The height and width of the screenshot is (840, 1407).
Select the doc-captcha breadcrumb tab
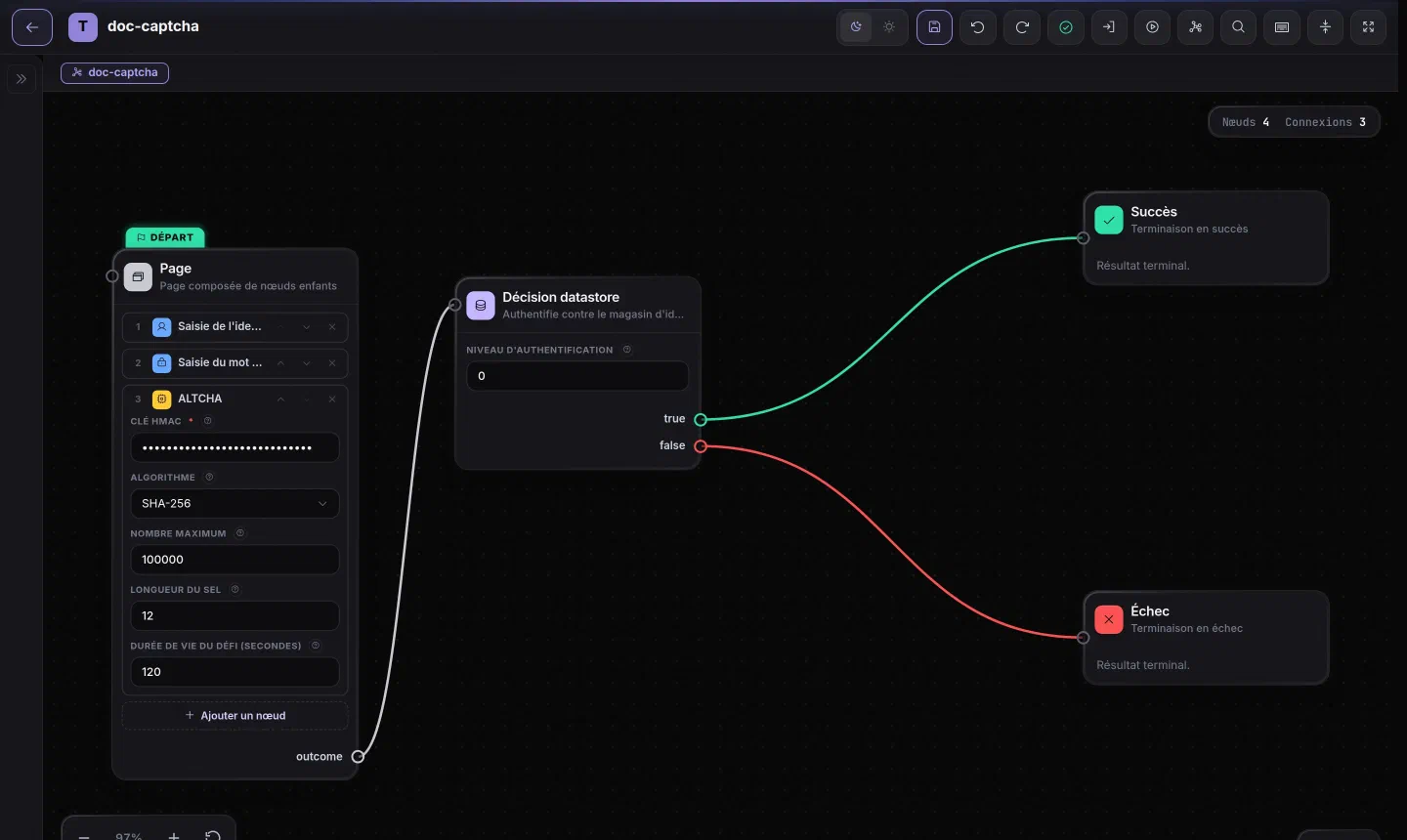tap(114, 72)
